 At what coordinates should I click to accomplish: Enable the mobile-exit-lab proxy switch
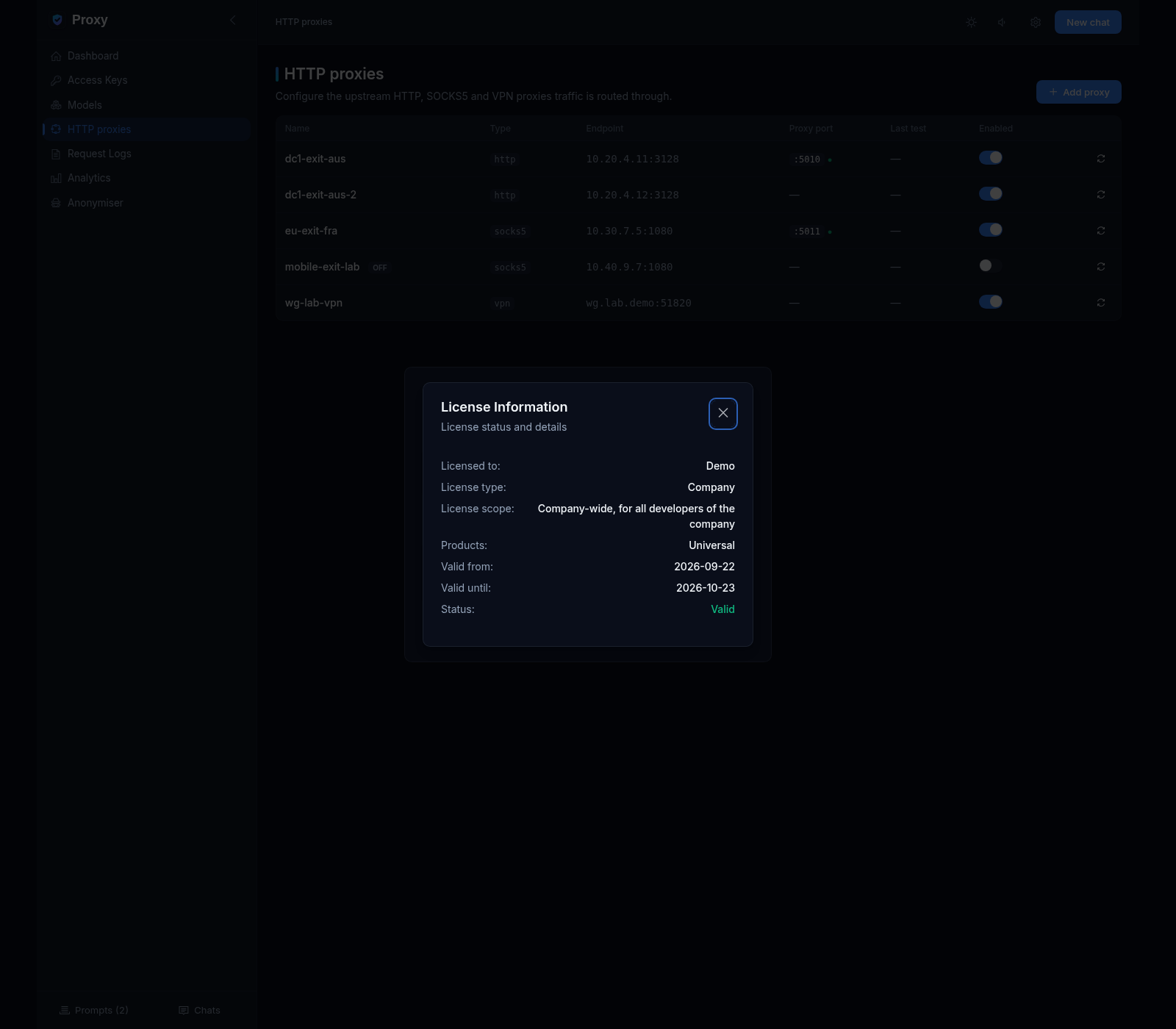pos(990,265)
